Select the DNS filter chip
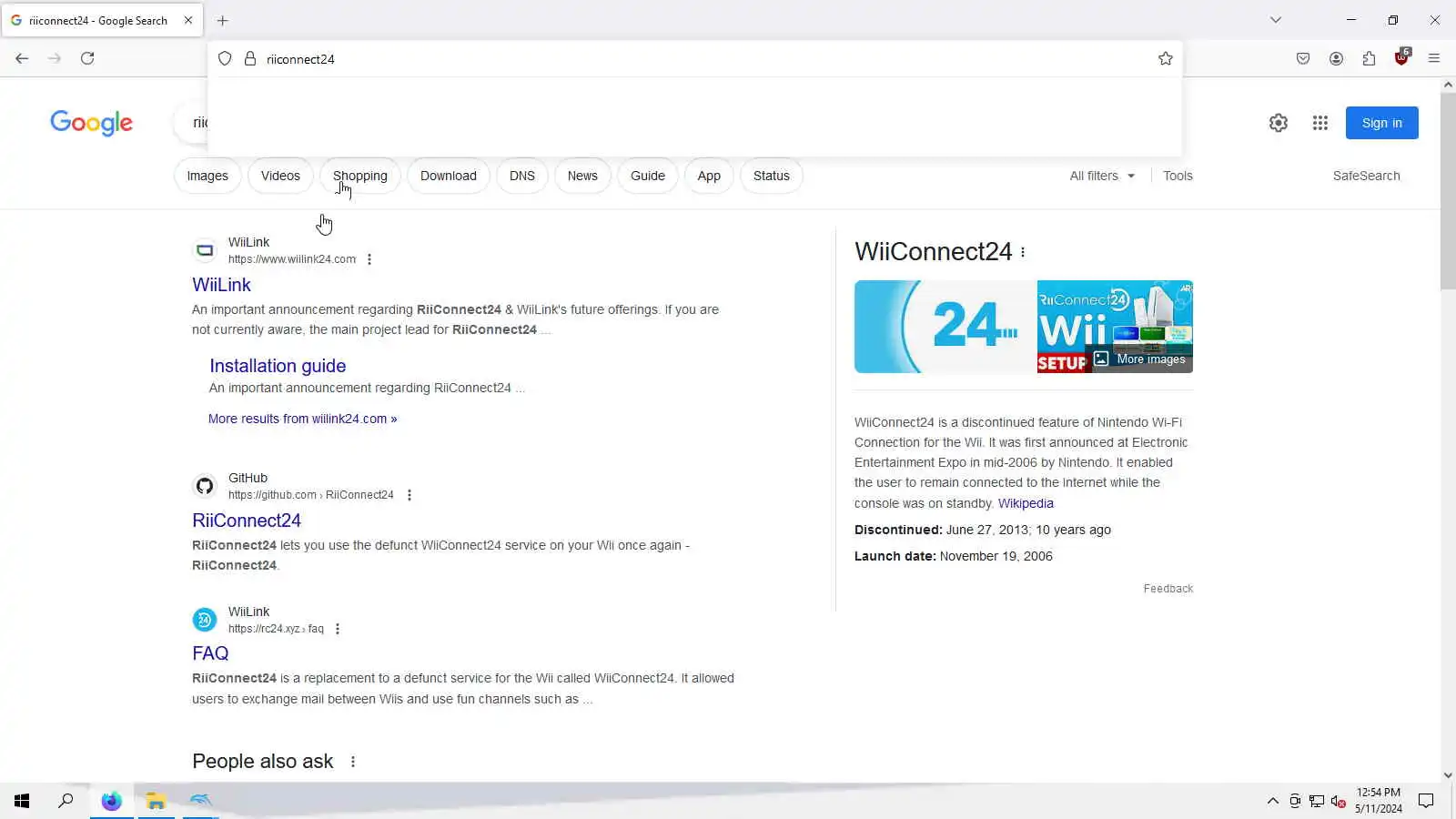The height and width of the screenshot is (819, 1456). (522, 176)
